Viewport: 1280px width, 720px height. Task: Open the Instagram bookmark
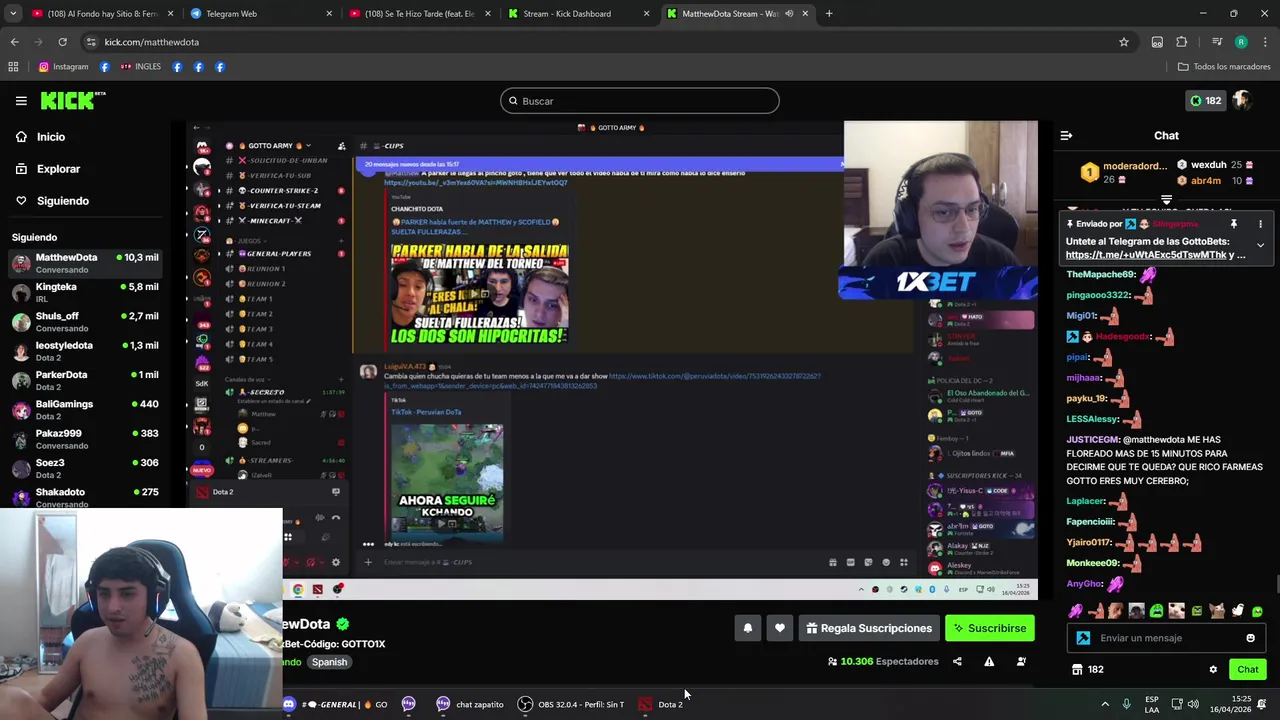(x=63, y=67)
